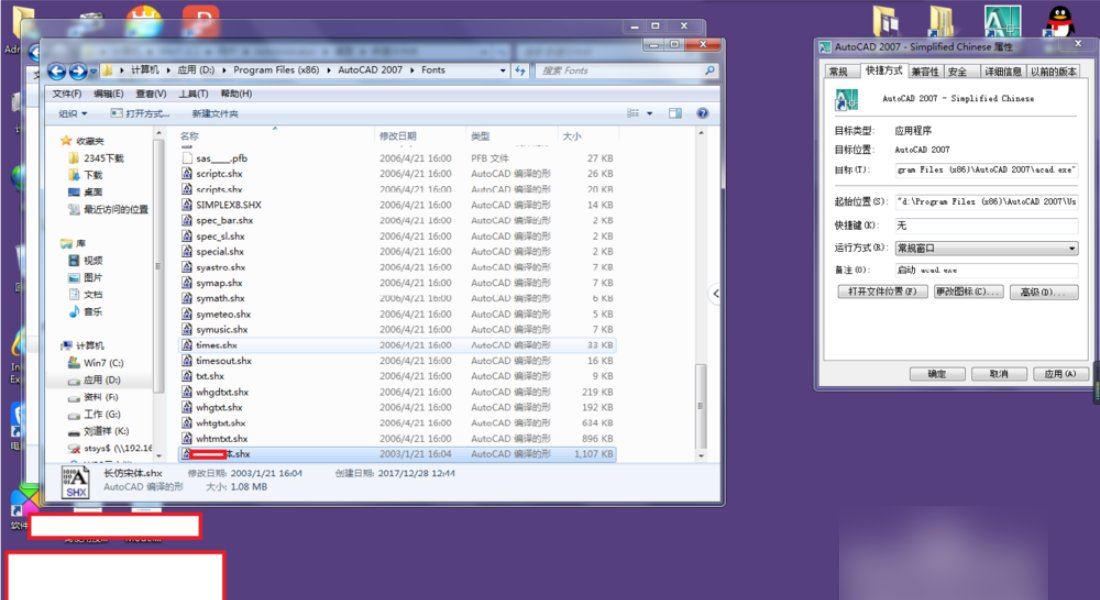Viewport: 1100px width, 600px height.
Task: Click the Explorer back arrow button
Action: pos(56,71)
